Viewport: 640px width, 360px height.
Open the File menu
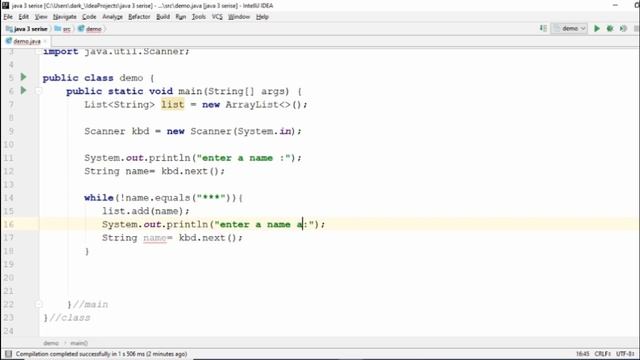point(8,17)
